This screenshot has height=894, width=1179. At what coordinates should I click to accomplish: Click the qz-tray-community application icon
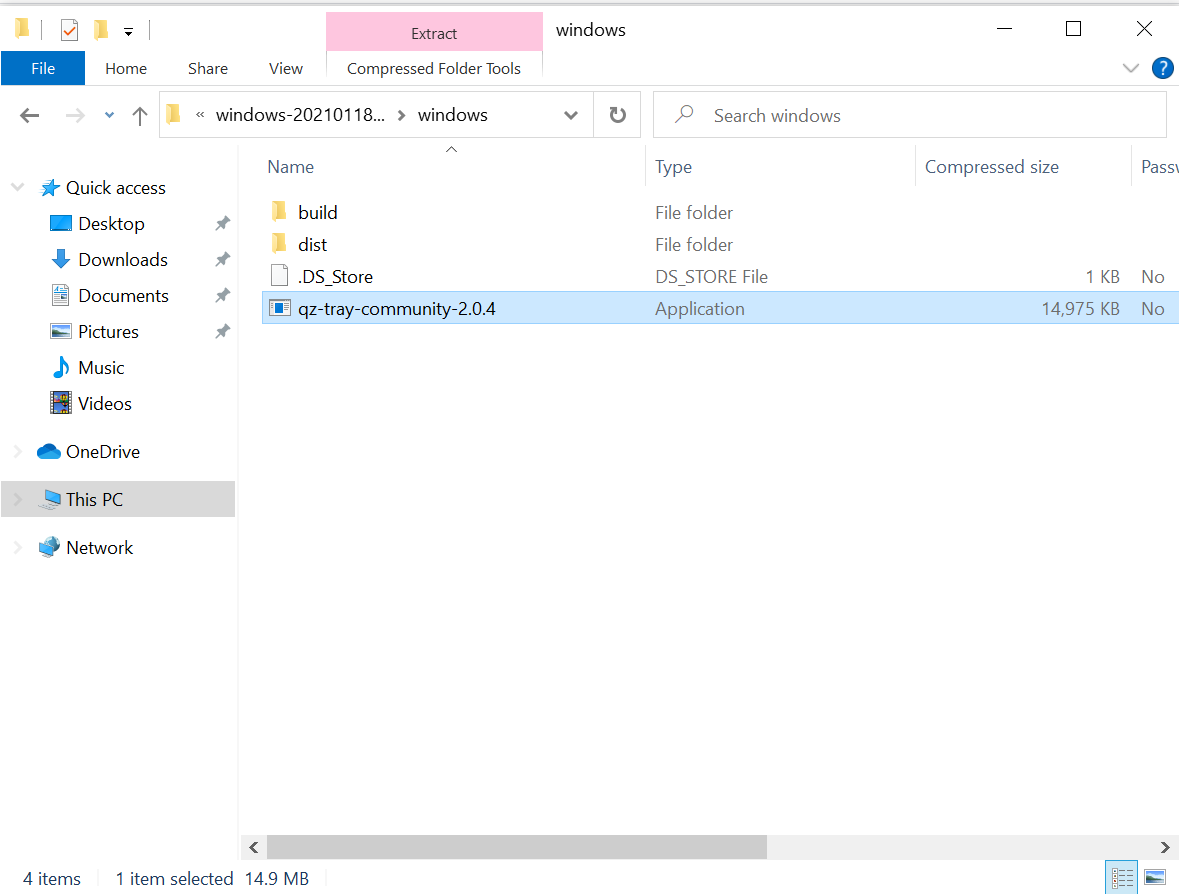(280, 308)
